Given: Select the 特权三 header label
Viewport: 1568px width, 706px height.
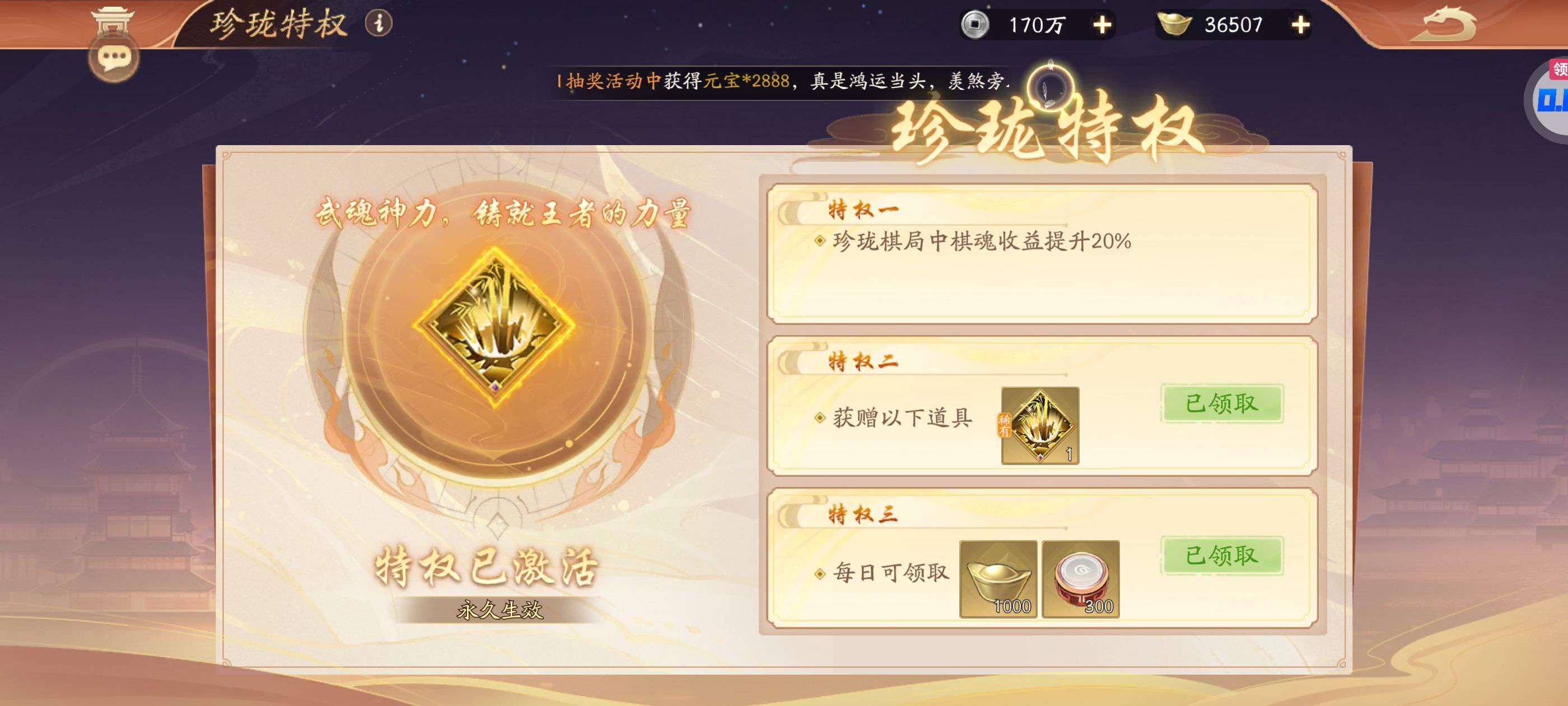Looking at the screenshot, I should [862, 515].
